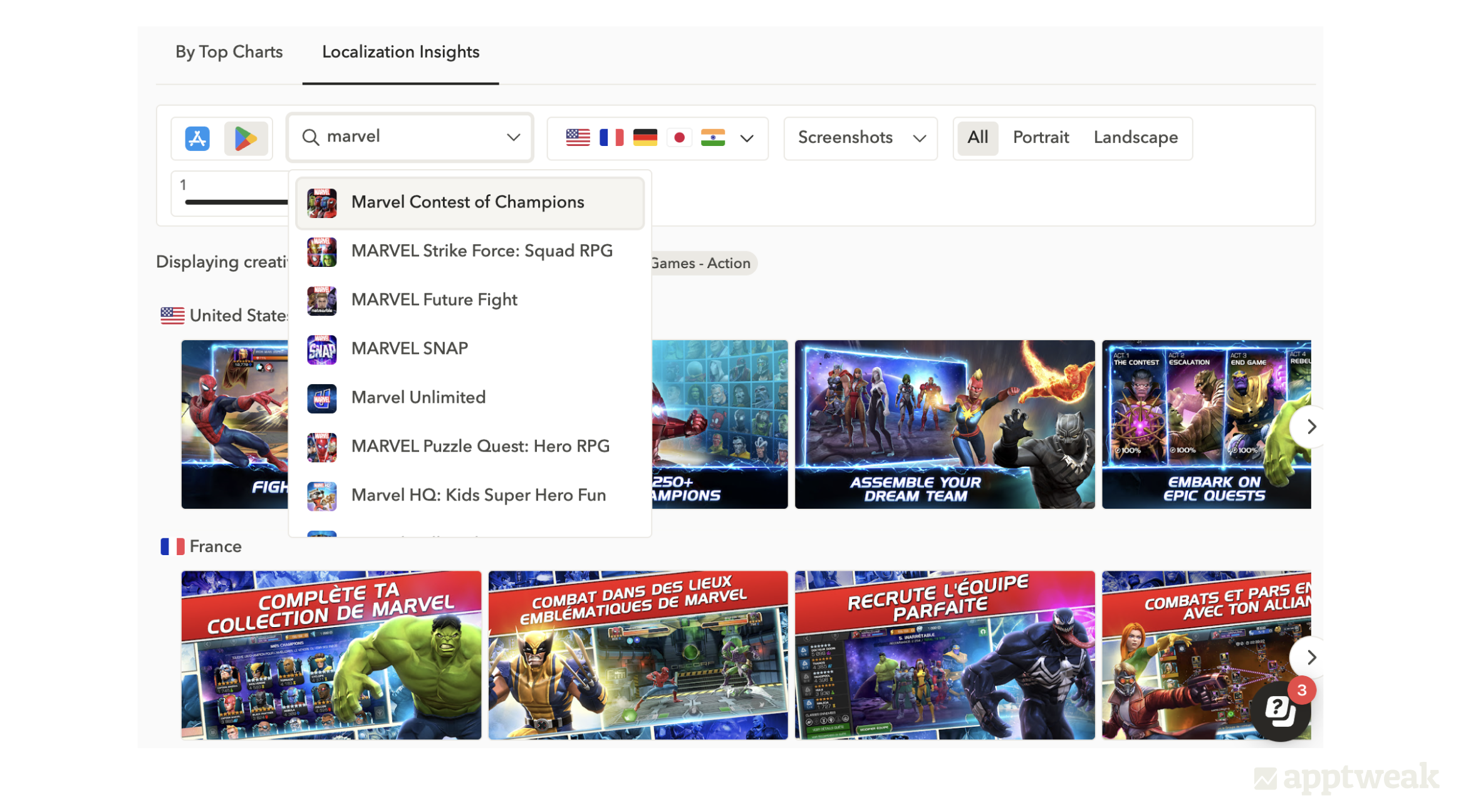Viewport: 1461px width, 812px height.
Task: Open the Fight screenshot with Spider-Man
Action: [x=235, y=425]
